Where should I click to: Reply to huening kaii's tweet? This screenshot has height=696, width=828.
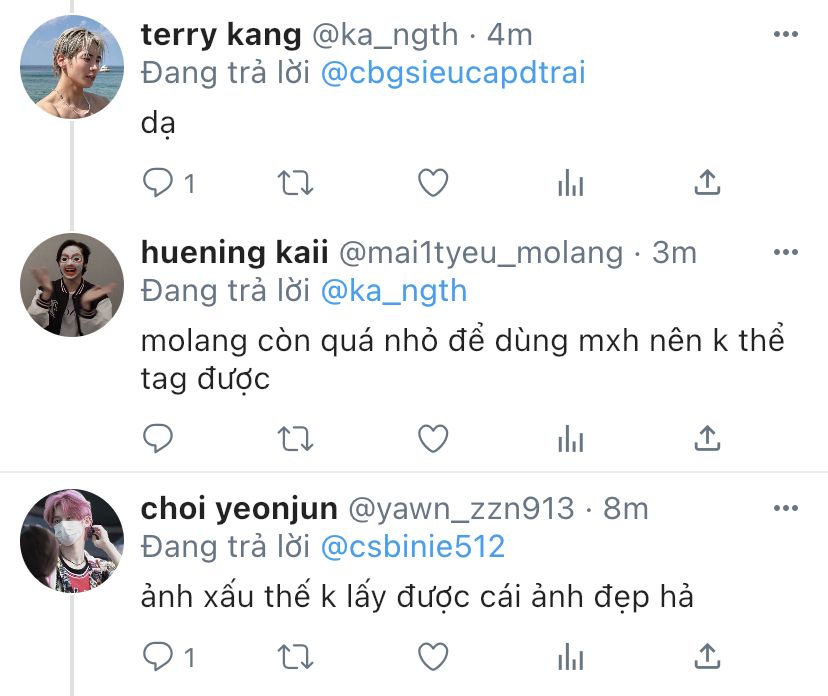pyautogui.click(x=159, y=438)
